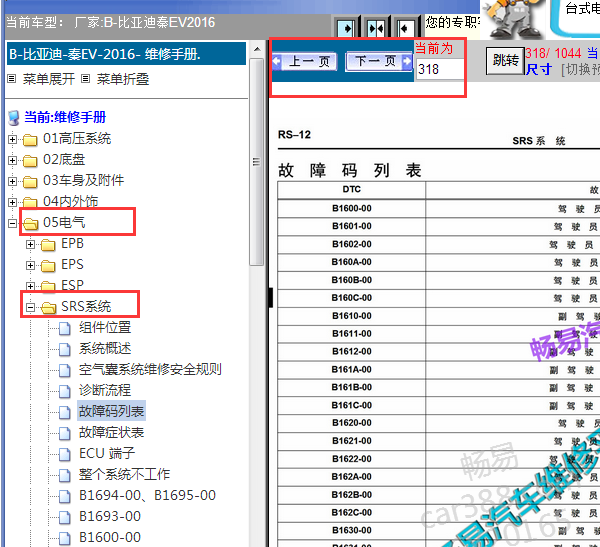Expand the ESP subfolder
The image size is (600, 547).
click(30, 286)
